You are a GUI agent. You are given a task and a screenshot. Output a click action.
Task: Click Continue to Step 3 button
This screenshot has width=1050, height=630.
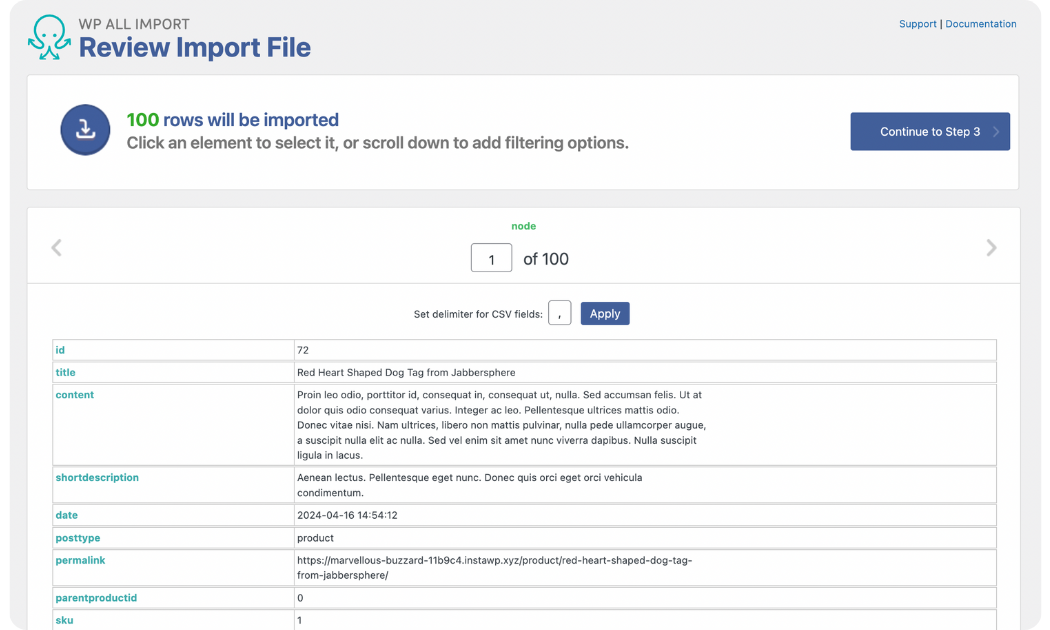coord(929,132)
